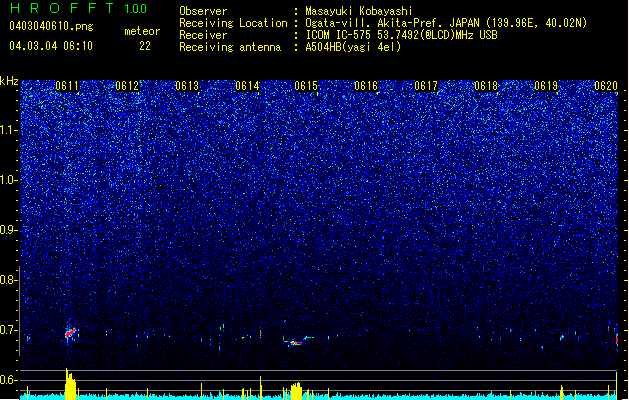The height and width of the screenshot is (400, 629).
Task: Click the Receiving antenna label
Action: pyautogui.click(x=230, y=47)
